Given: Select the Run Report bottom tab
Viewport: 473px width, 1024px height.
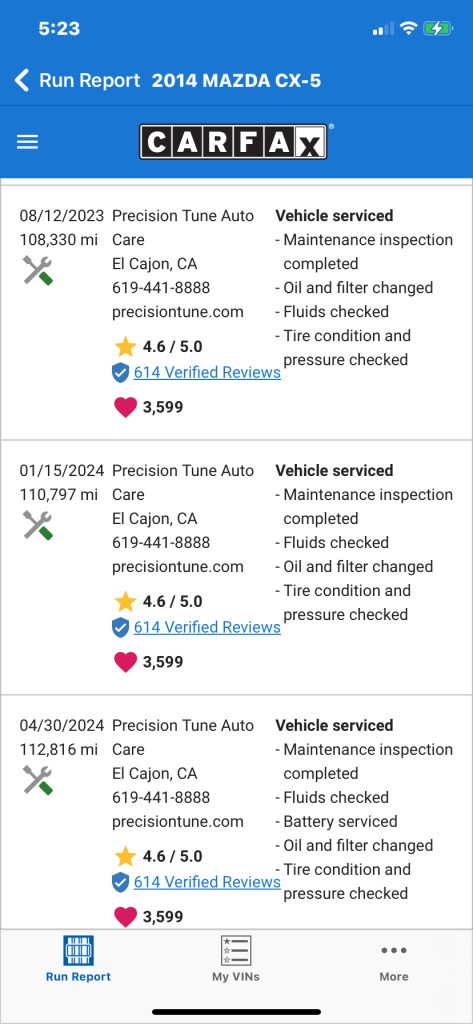Looking at the screenshot, I should [78, 959].
